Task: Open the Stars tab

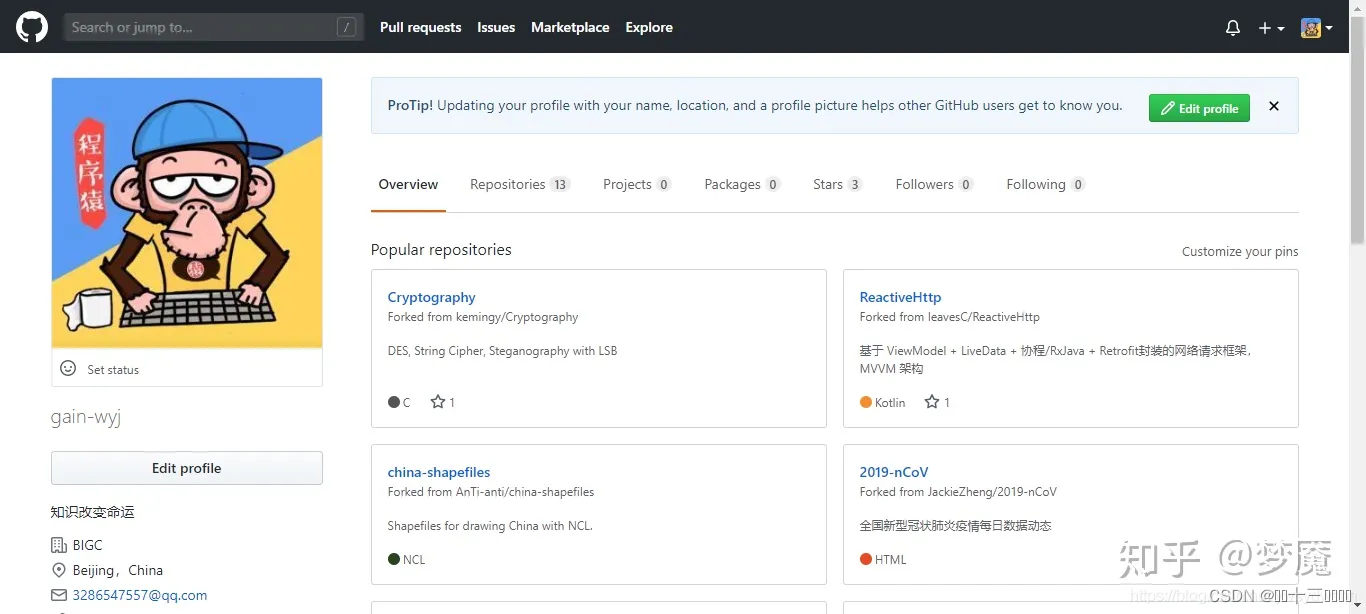Action: [x=837, y=184]
